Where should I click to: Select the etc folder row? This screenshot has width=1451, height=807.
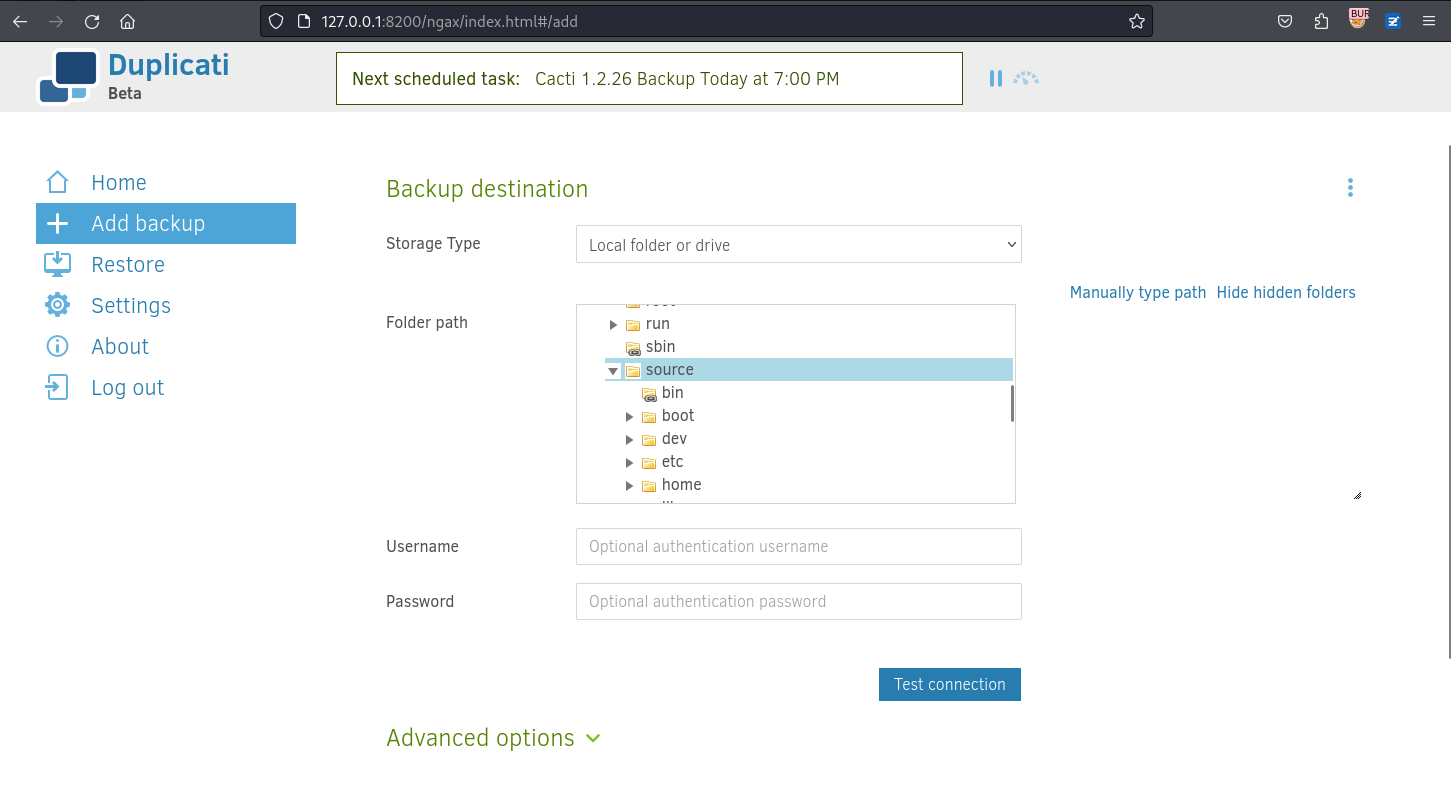click(x=673, y=462)
